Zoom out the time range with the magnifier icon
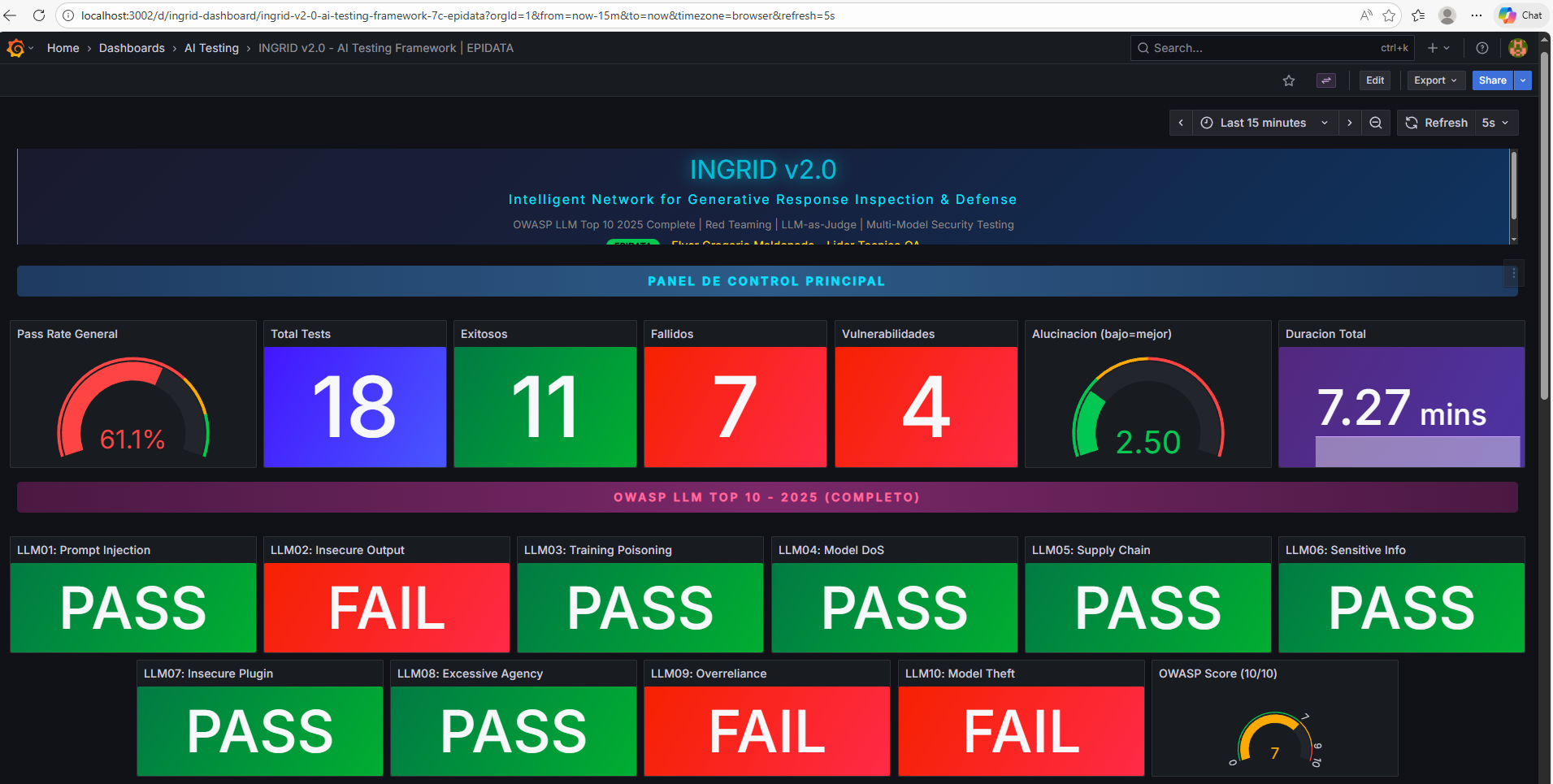This screenshot has width=1553, height=784. tap(1375, 123)
